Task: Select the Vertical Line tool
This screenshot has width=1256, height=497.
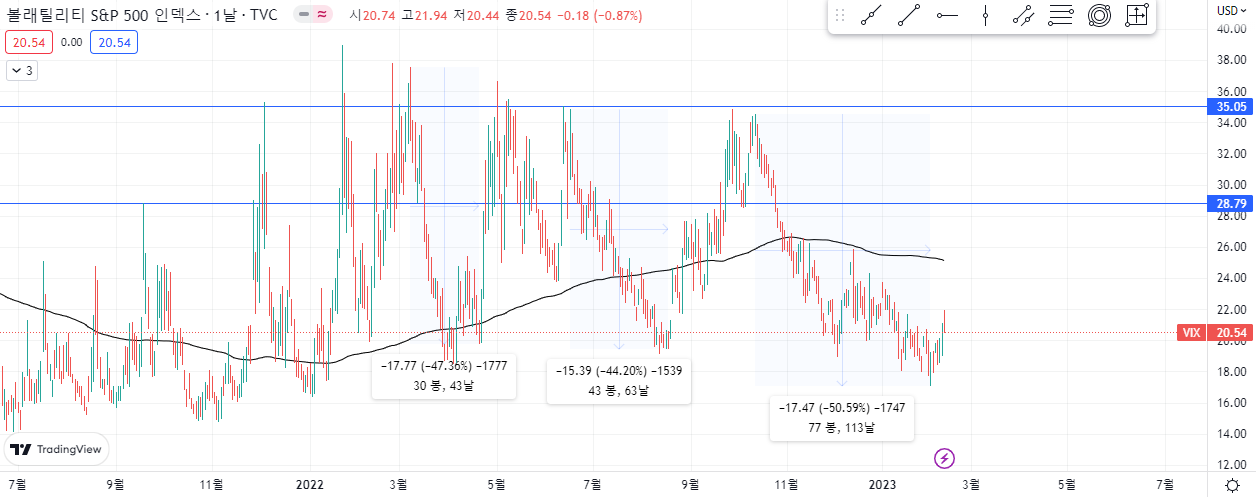Action: coord(985,15)
